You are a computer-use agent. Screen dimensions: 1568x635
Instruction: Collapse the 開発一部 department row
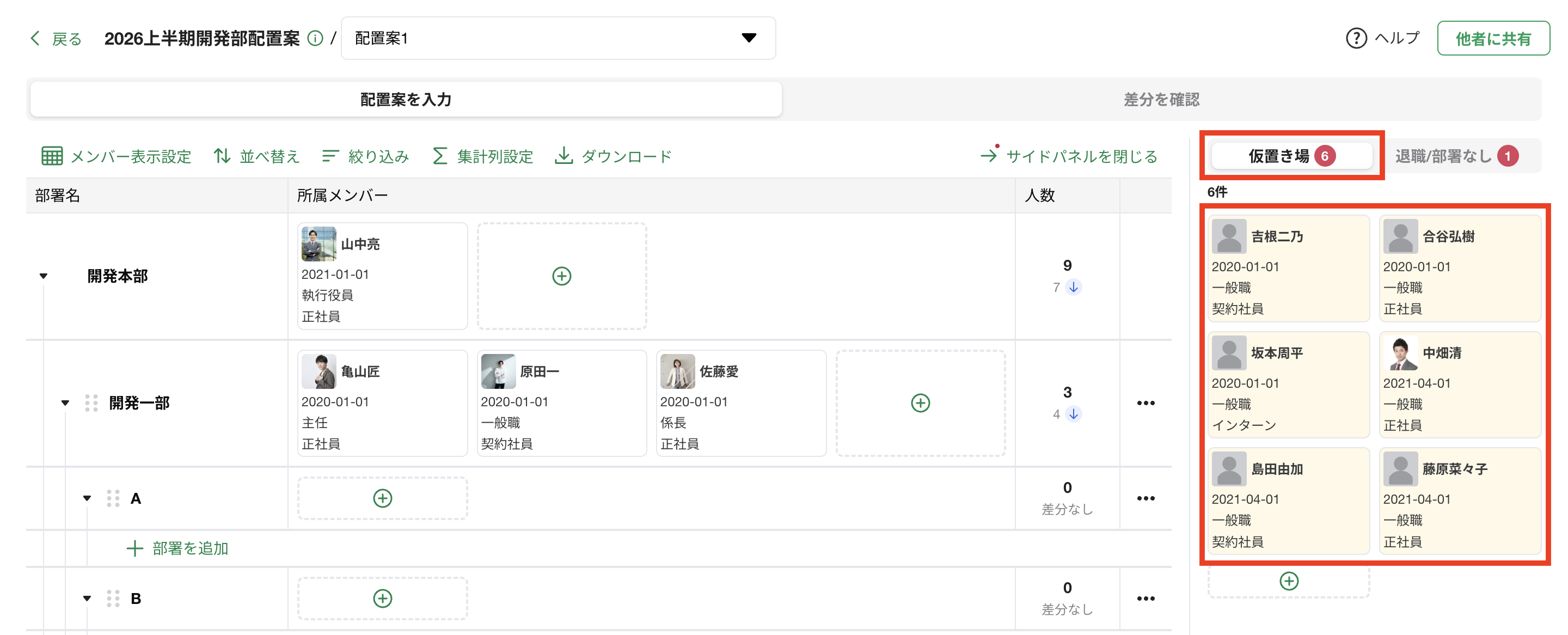[x=65, y=403]
